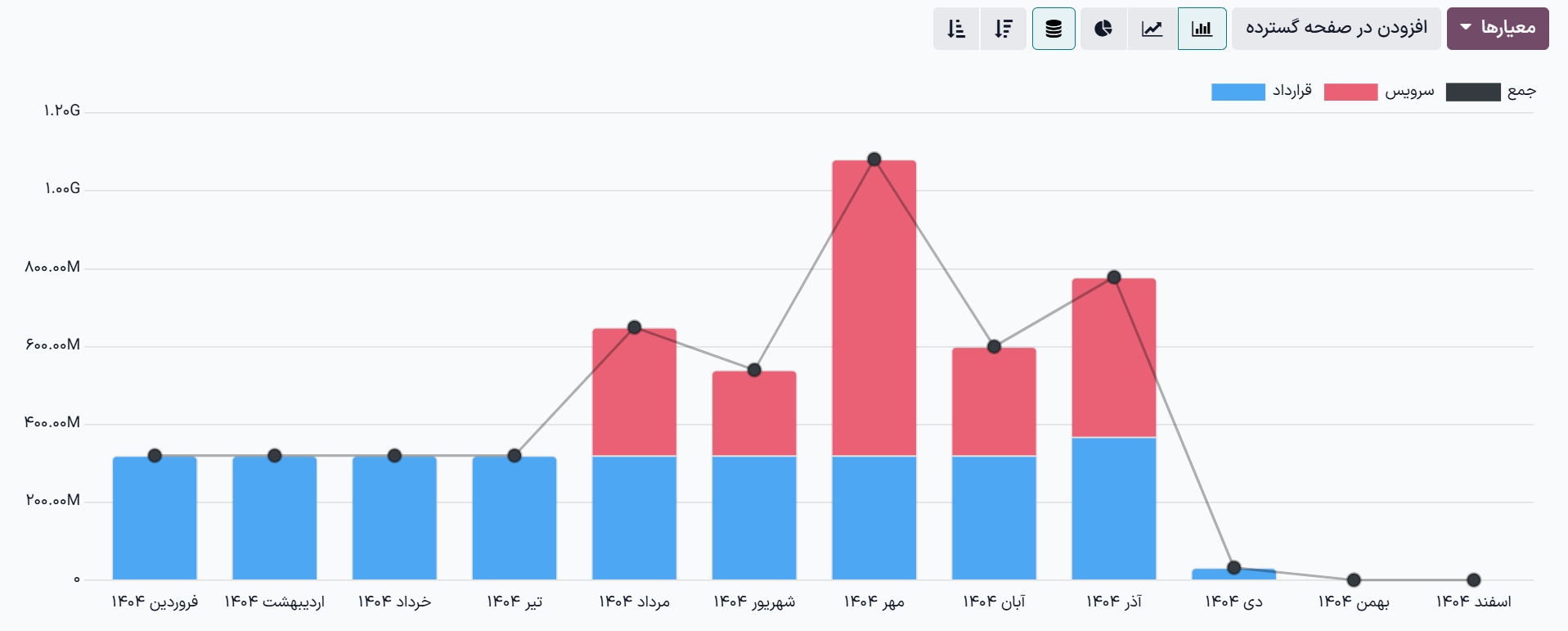This screenshot has width=1568, height=631.
Task: Click the آذر ۱۴۰۴ axis label
Action: pyautogui.click(x=1114, y=602)
